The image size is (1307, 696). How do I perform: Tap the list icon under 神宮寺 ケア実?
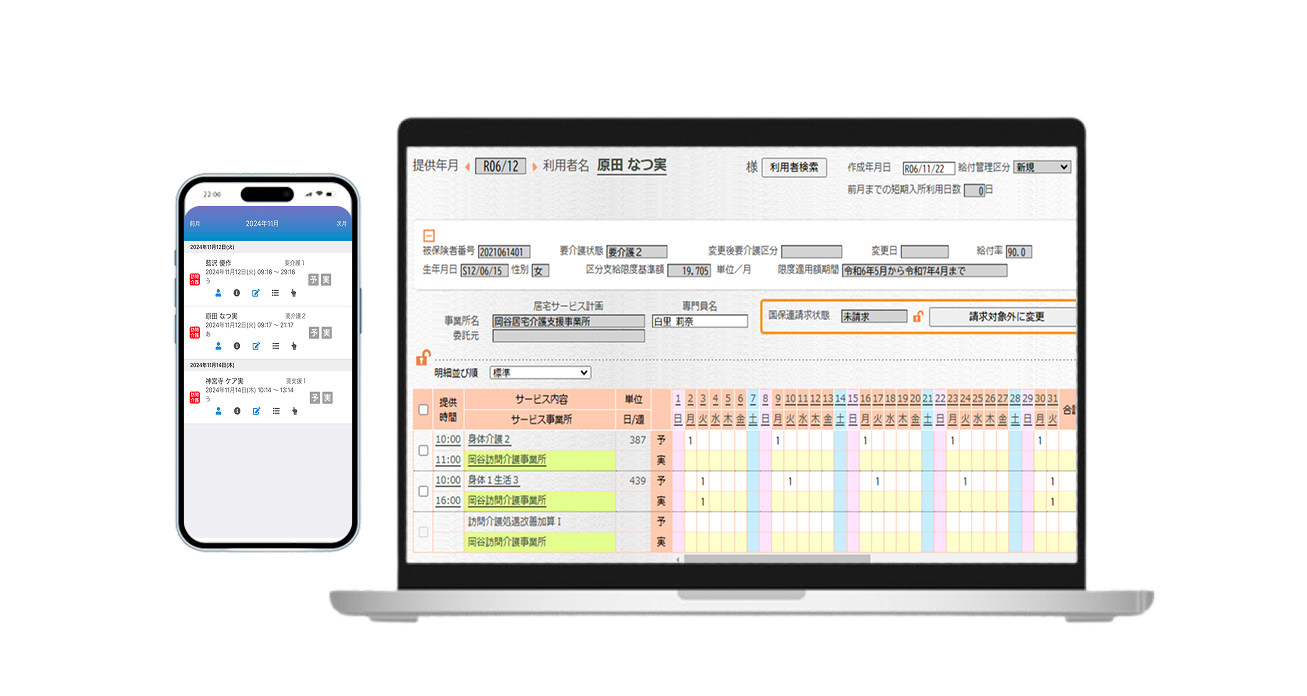(x=275, y=411)
